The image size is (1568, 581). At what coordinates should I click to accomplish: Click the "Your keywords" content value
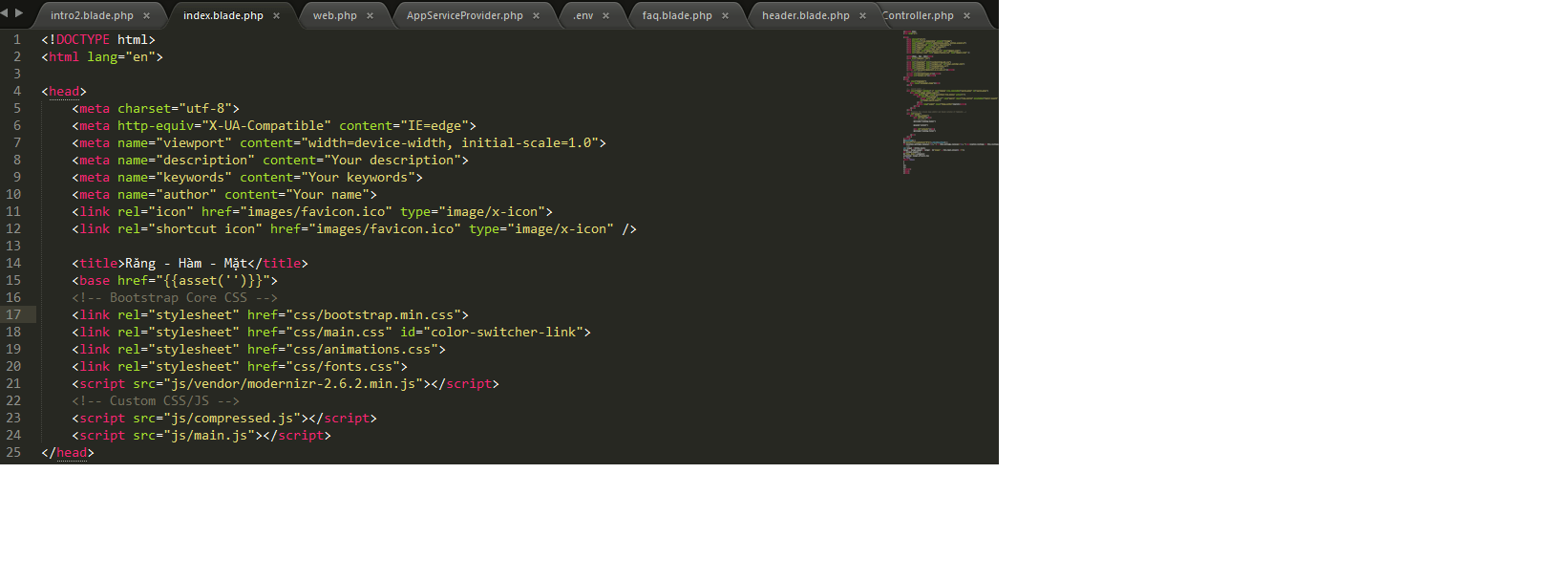pyautogui.click(x=358, y=177)
